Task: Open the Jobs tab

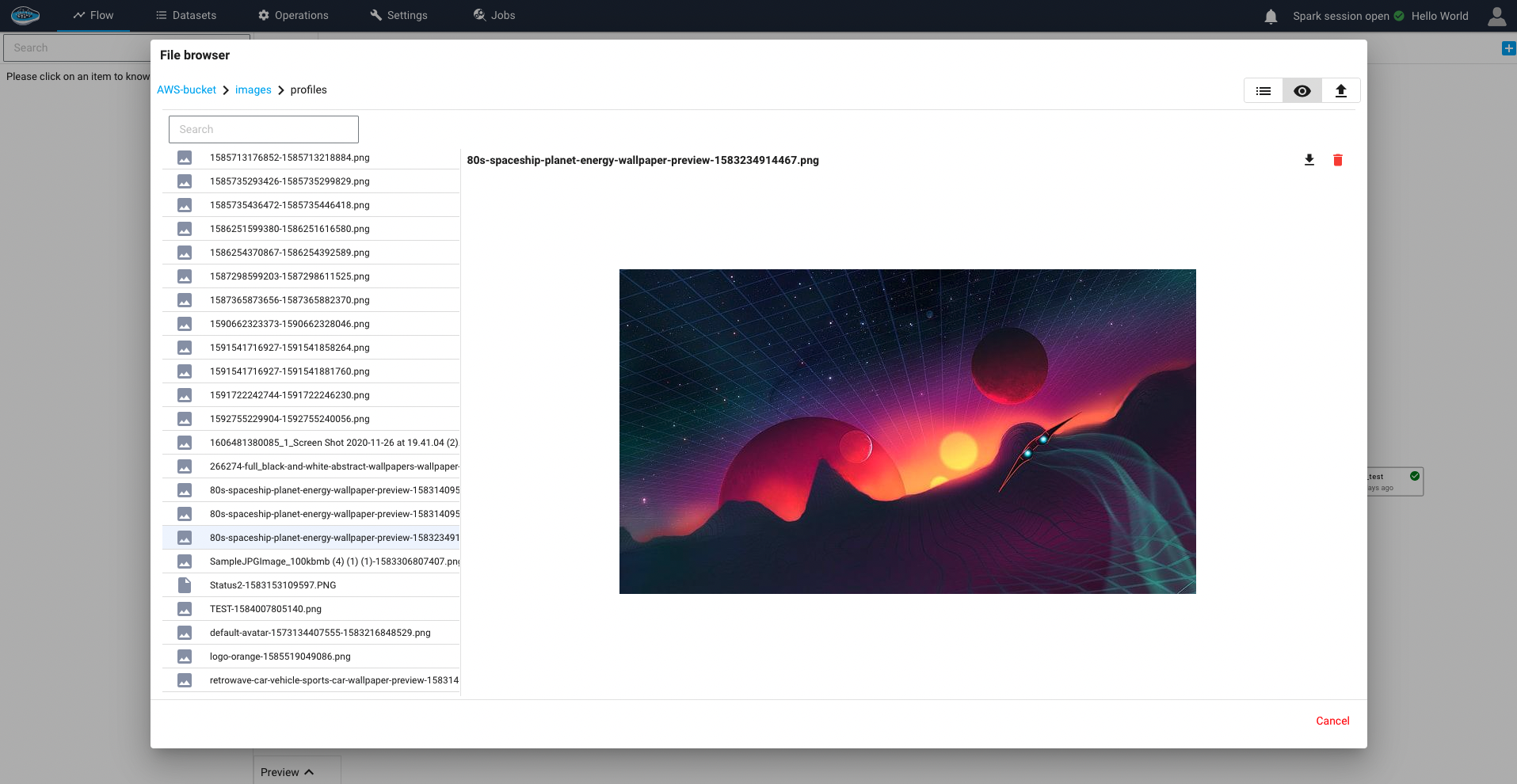Action: tap(494, 15)
